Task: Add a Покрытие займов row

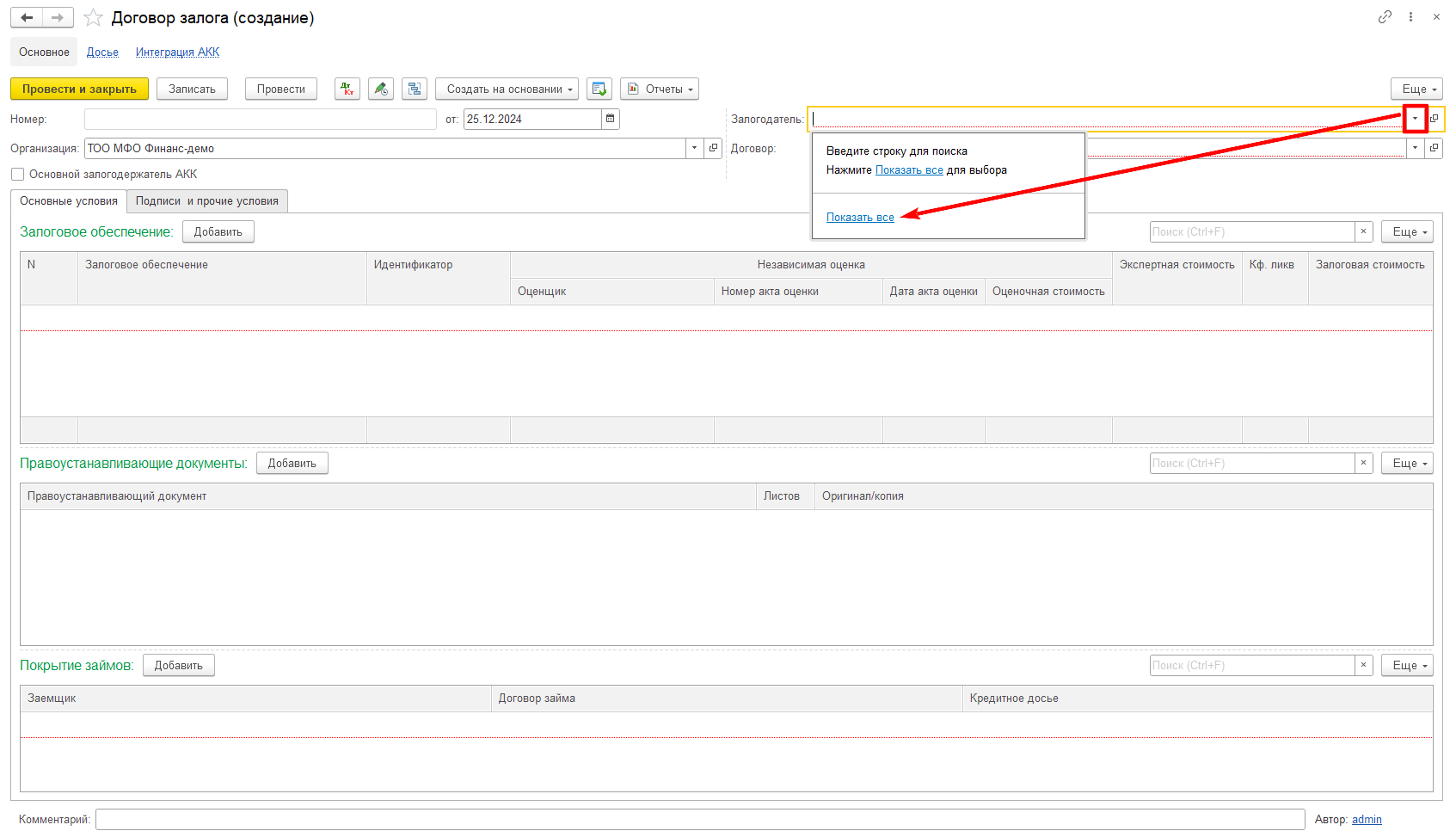Action: [x=179, y=665]
